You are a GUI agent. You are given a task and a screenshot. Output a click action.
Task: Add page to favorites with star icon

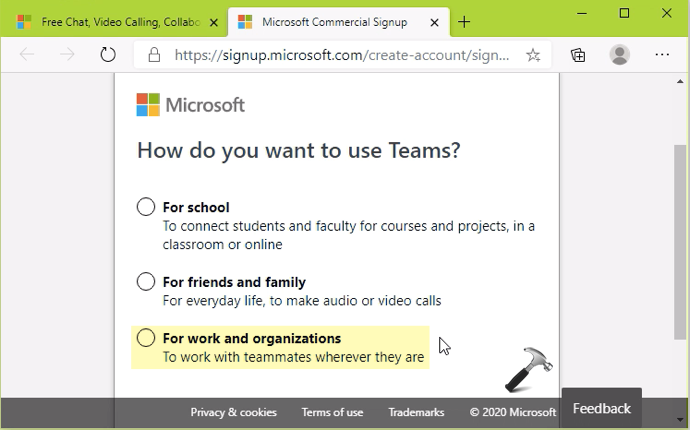(533, 55)
